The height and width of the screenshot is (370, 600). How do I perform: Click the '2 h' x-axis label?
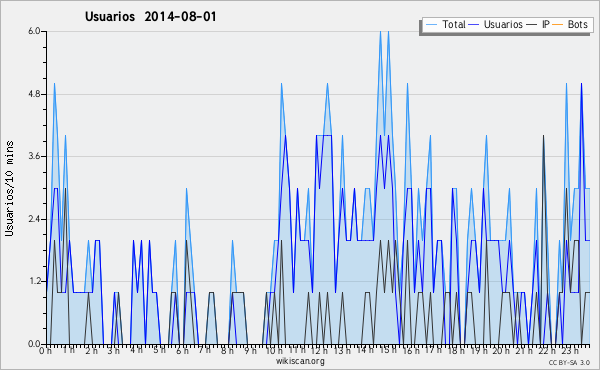[91, 351]
